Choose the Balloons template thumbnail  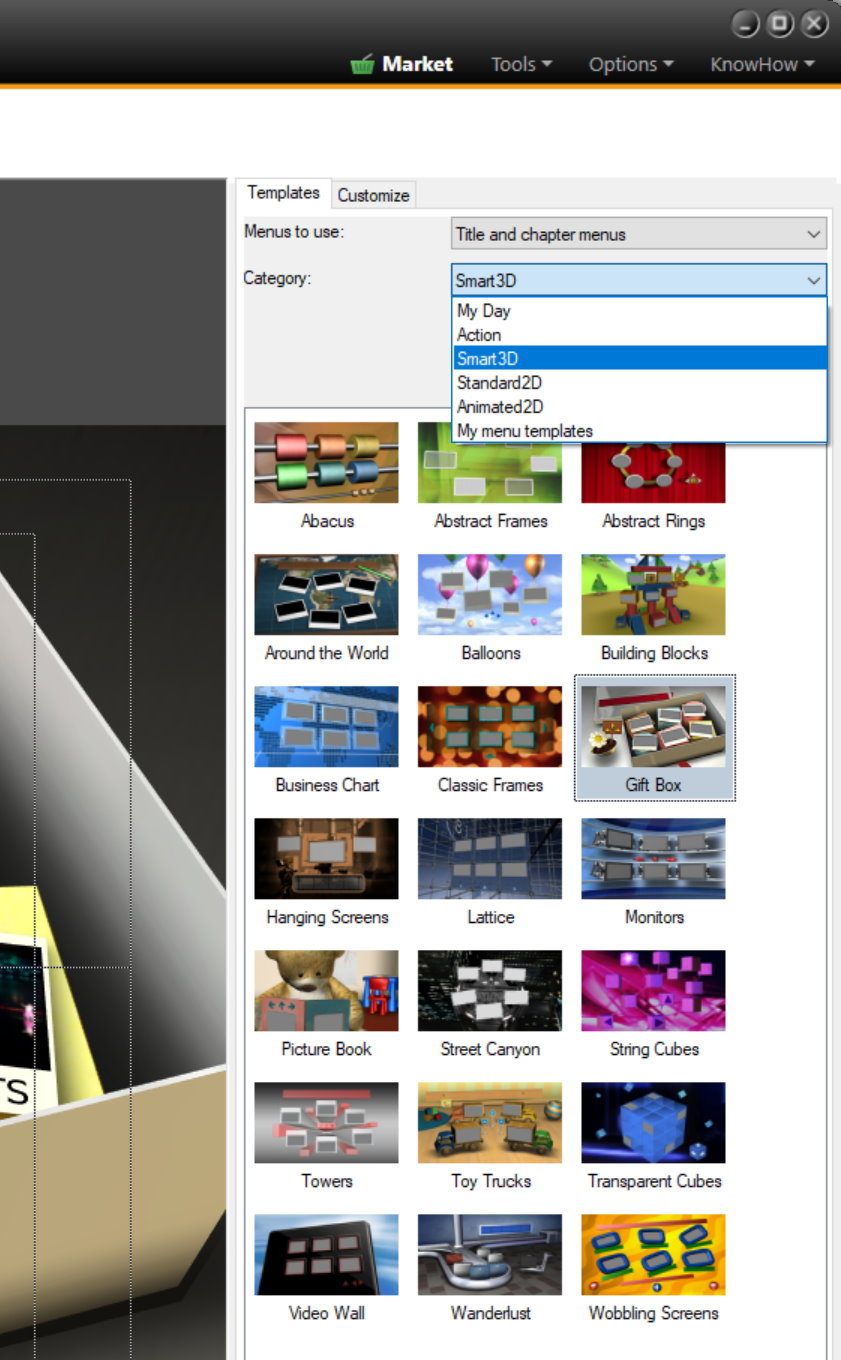pos(490,595)
